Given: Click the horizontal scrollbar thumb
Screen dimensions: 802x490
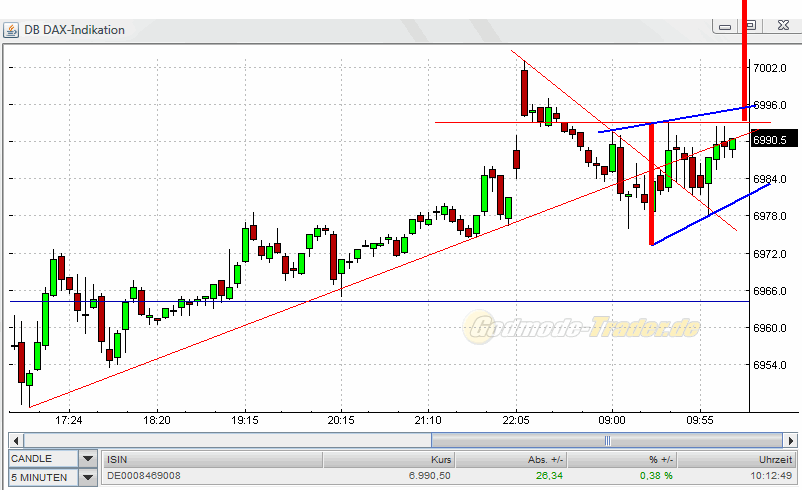Looking at the screenshot, I should (607, 440).
